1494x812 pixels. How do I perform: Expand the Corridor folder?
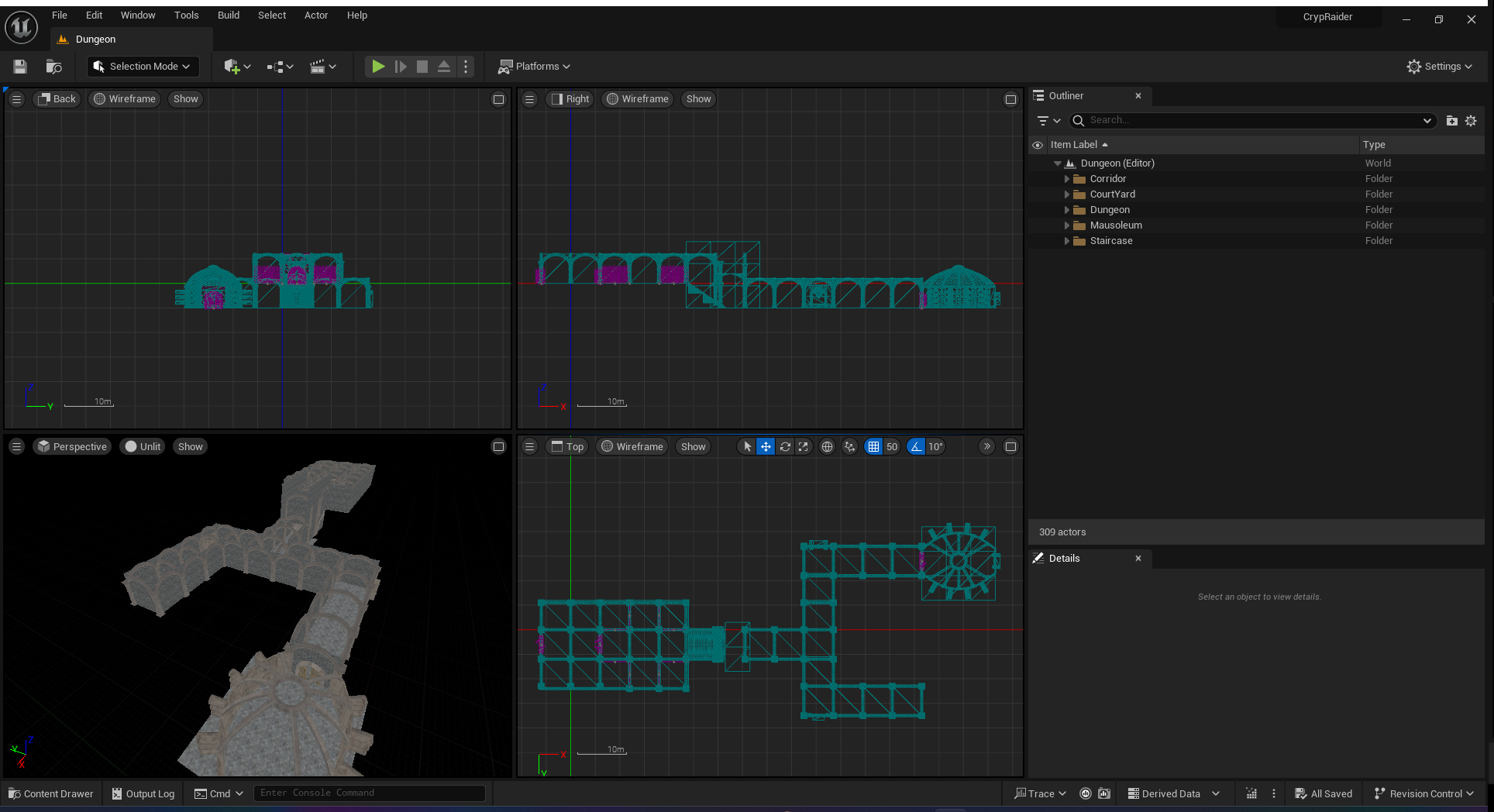click(x=1067, y=179)
